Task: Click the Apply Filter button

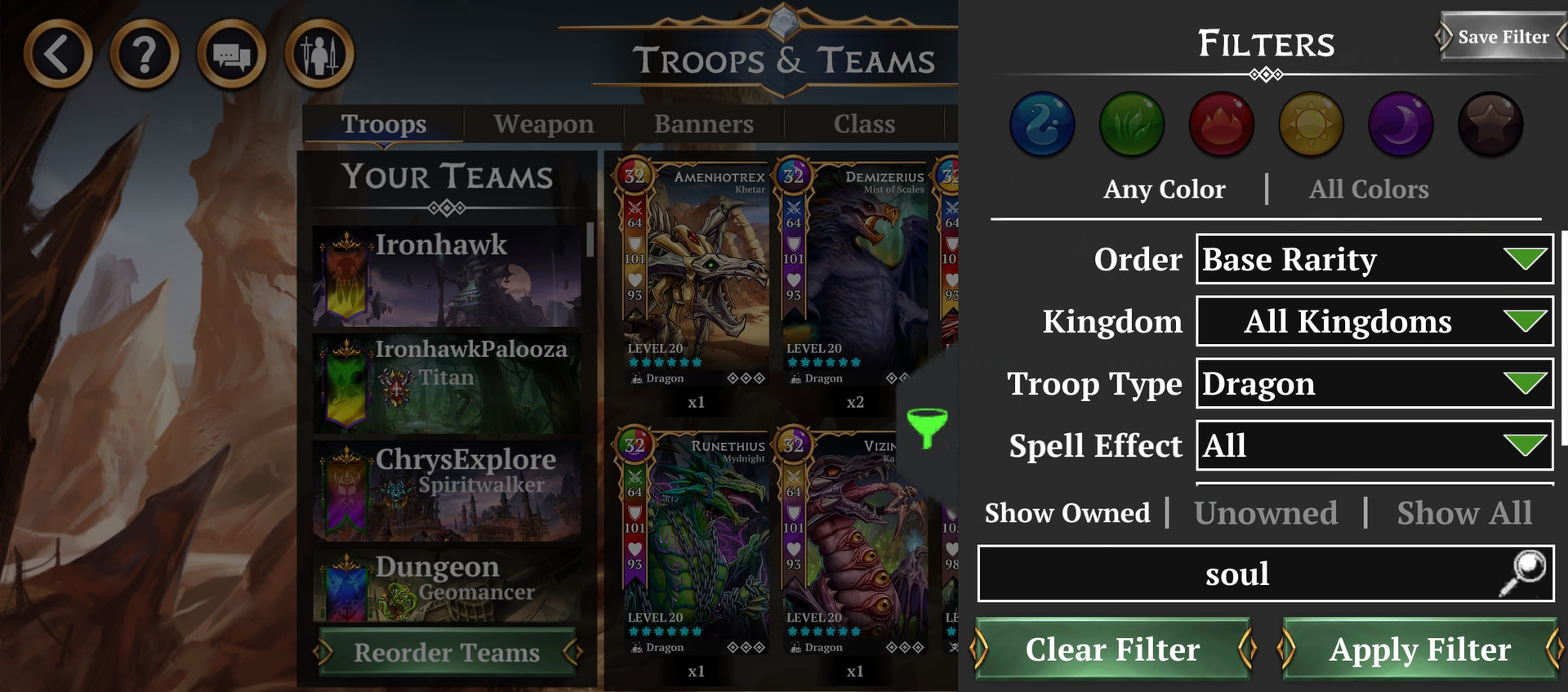Action: pyautogui.click(x=1419, y=650)
